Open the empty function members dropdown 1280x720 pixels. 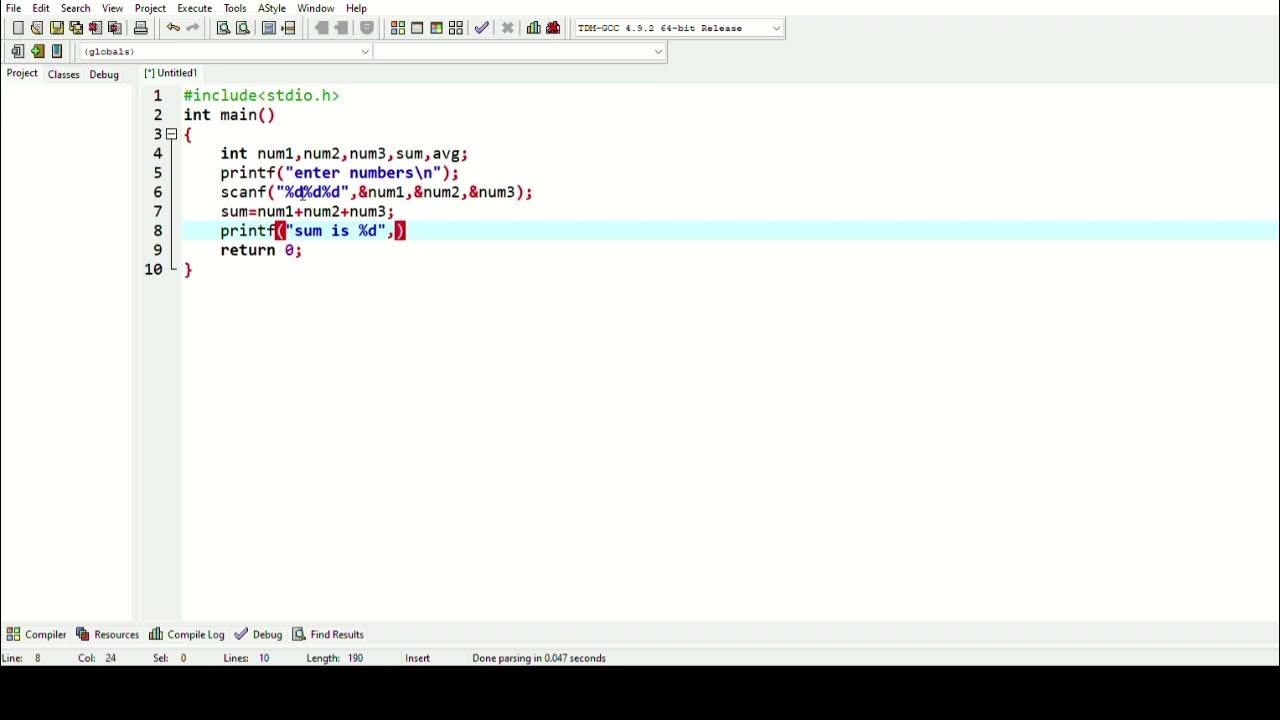(x=519, y=51)
